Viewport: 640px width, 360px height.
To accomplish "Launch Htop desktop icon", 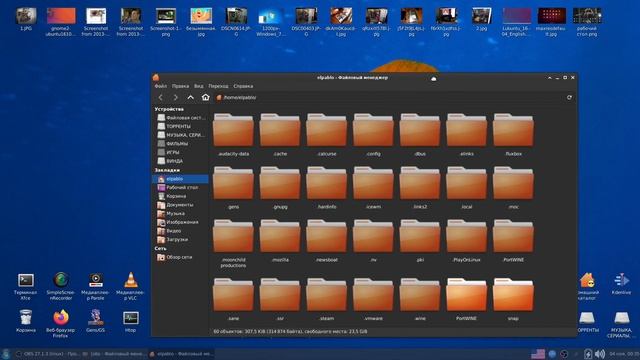I will (131, 321).
